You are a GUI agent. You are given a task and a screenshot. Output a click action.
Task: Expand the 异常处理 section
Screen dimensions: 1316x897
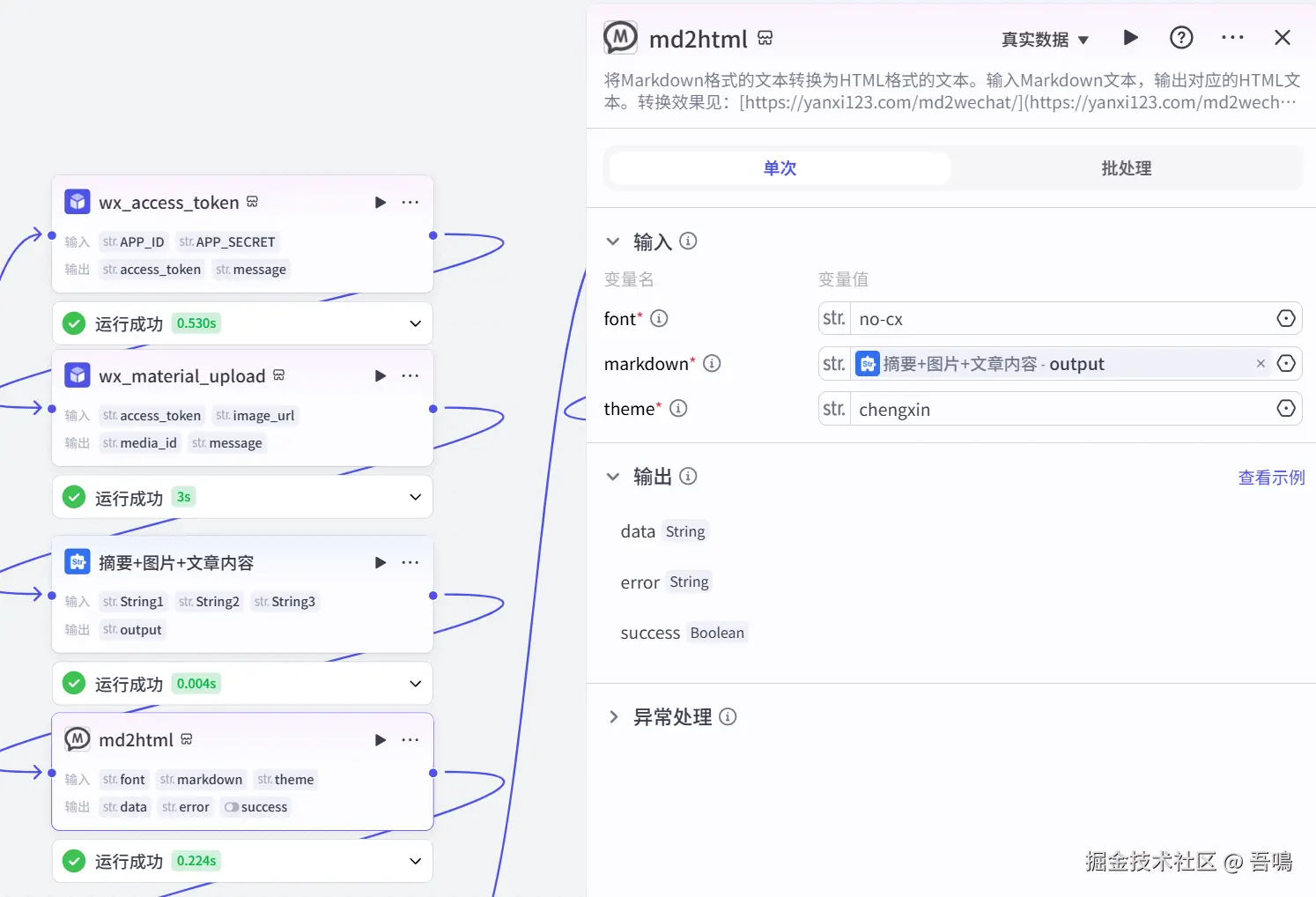[x=613, y=717]
